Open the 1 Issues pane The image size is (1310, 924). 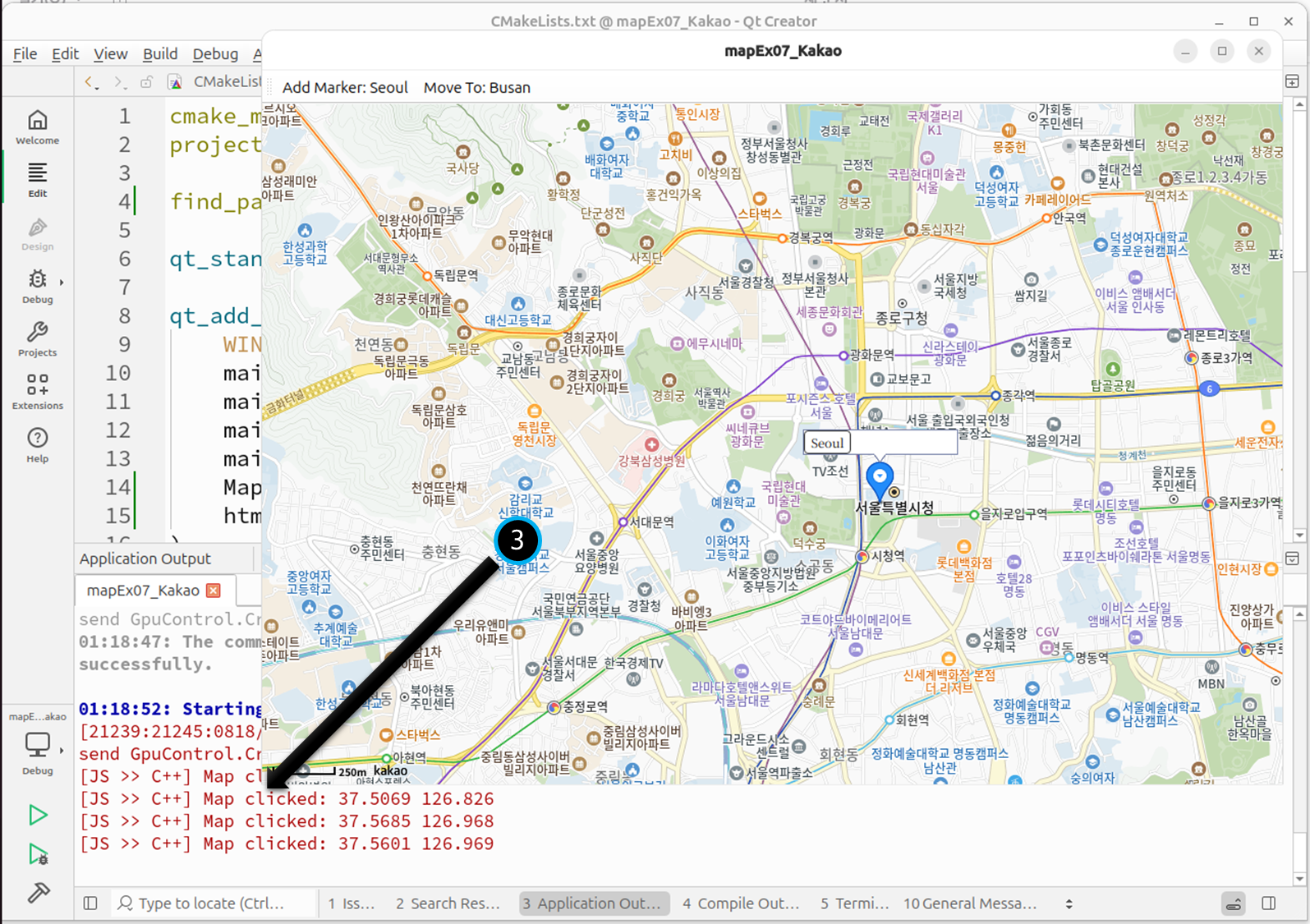coord(352,903)
